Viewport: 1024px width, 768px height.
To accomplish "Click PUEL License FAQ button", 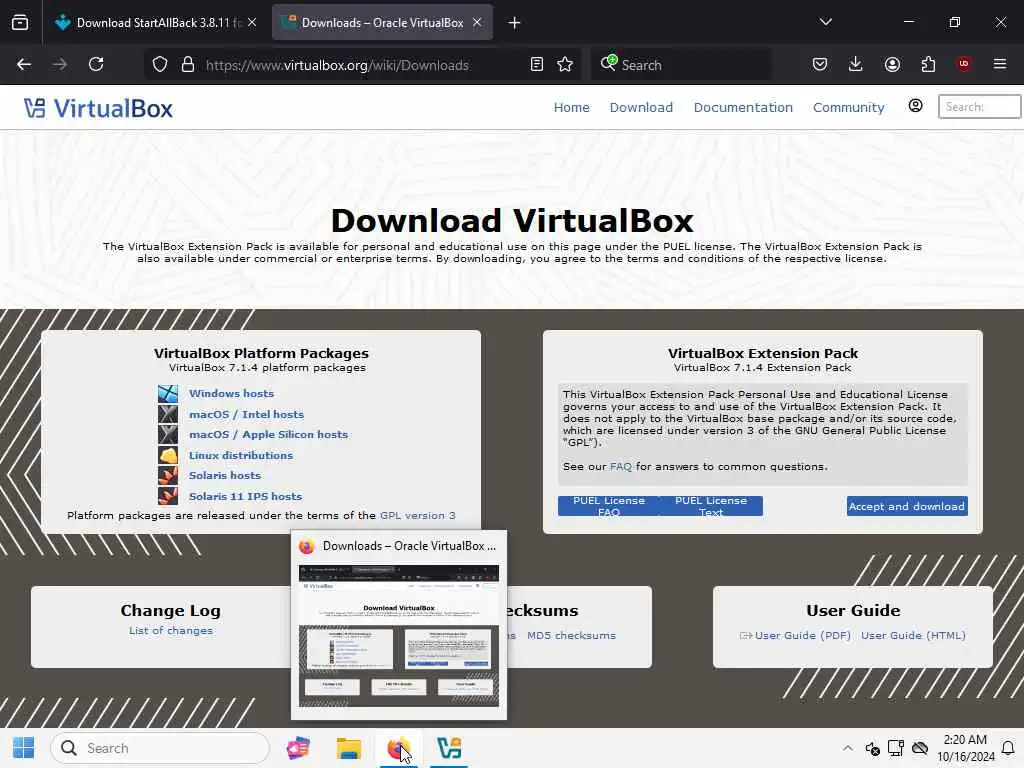I will pos(609,506).
